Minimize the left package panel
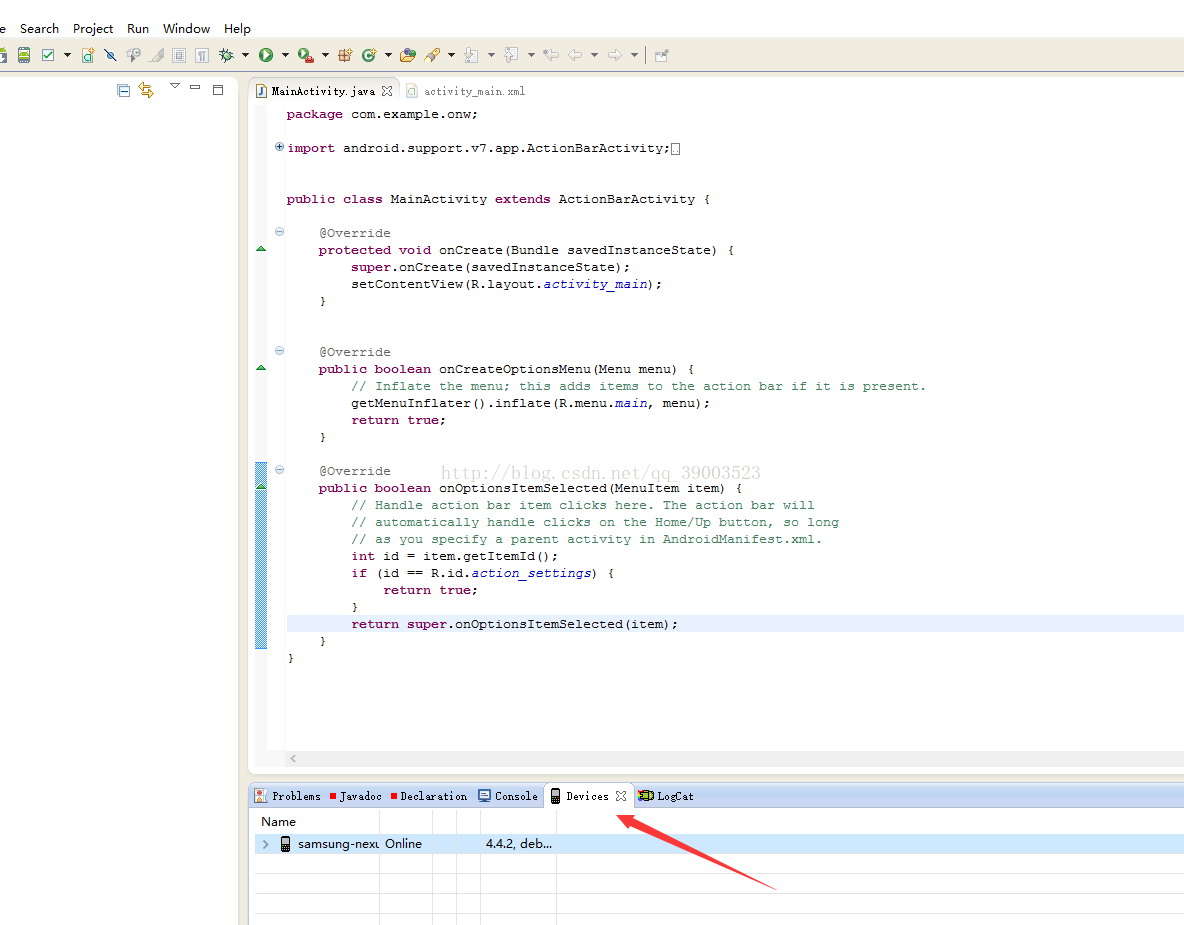The width and height of the screenshot is (1184, 925). 195,88
